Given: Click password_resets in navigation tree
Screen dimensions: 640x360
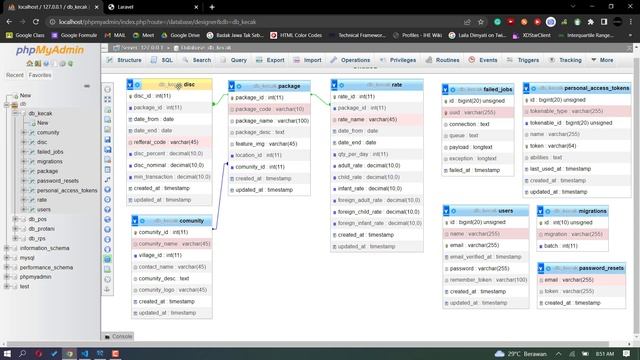Looking at the screenshot, I should pyautogui.click(x=58, y=181).
